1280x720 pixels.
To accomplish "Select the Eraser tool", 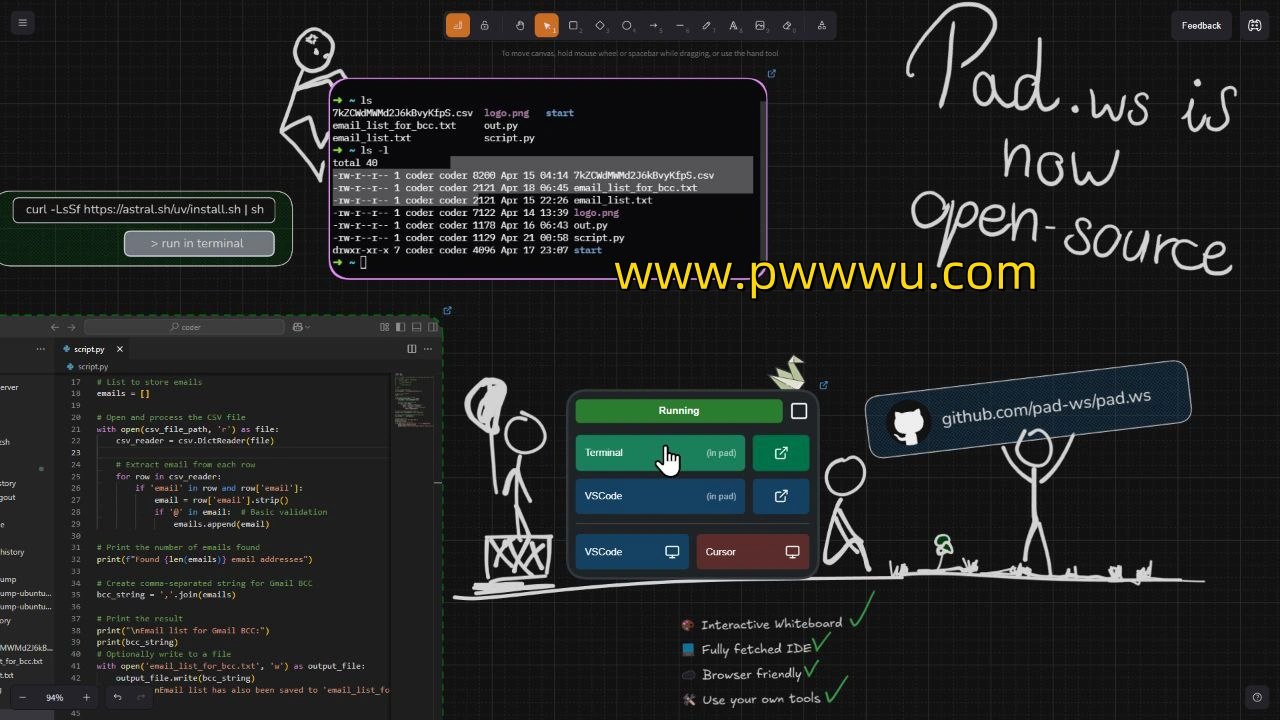I will 788,25.
